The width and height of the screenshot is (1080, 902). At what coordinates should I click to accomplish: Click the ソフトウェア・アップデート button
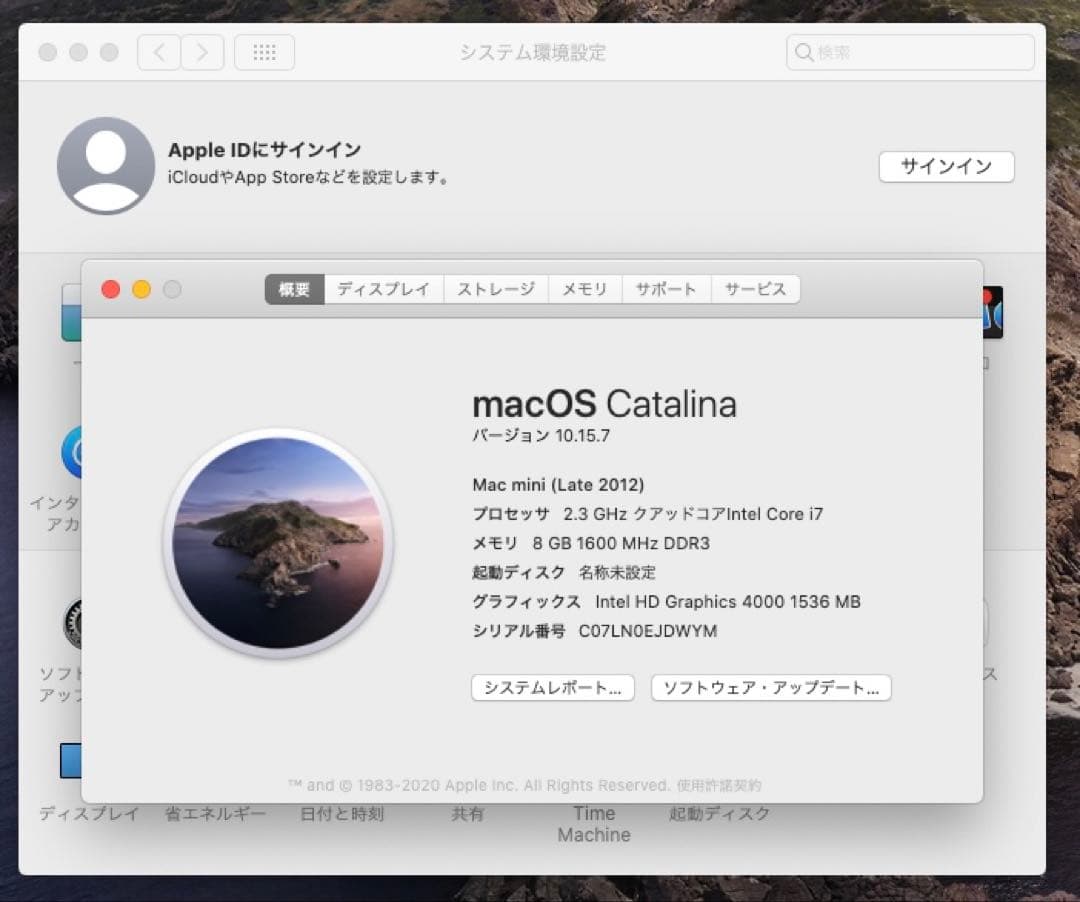coord(771,688)
